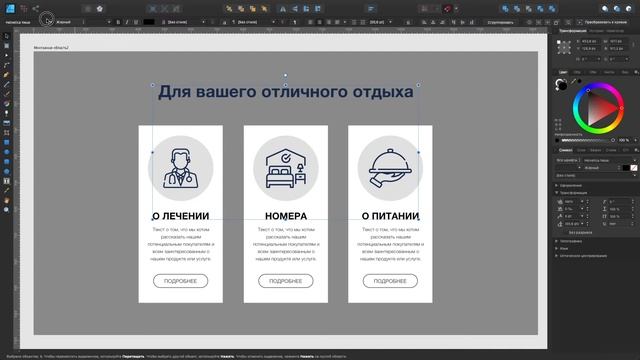Open the Alignment options icon

pos(371,9)
